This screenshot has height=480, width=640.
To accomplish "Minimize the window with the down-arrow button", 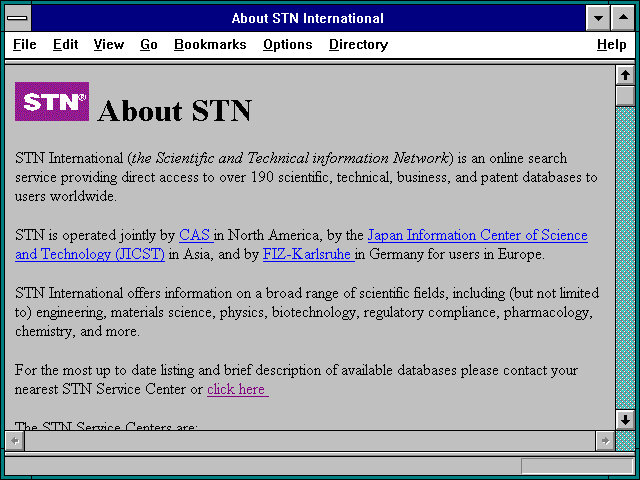I will point(598,18).
